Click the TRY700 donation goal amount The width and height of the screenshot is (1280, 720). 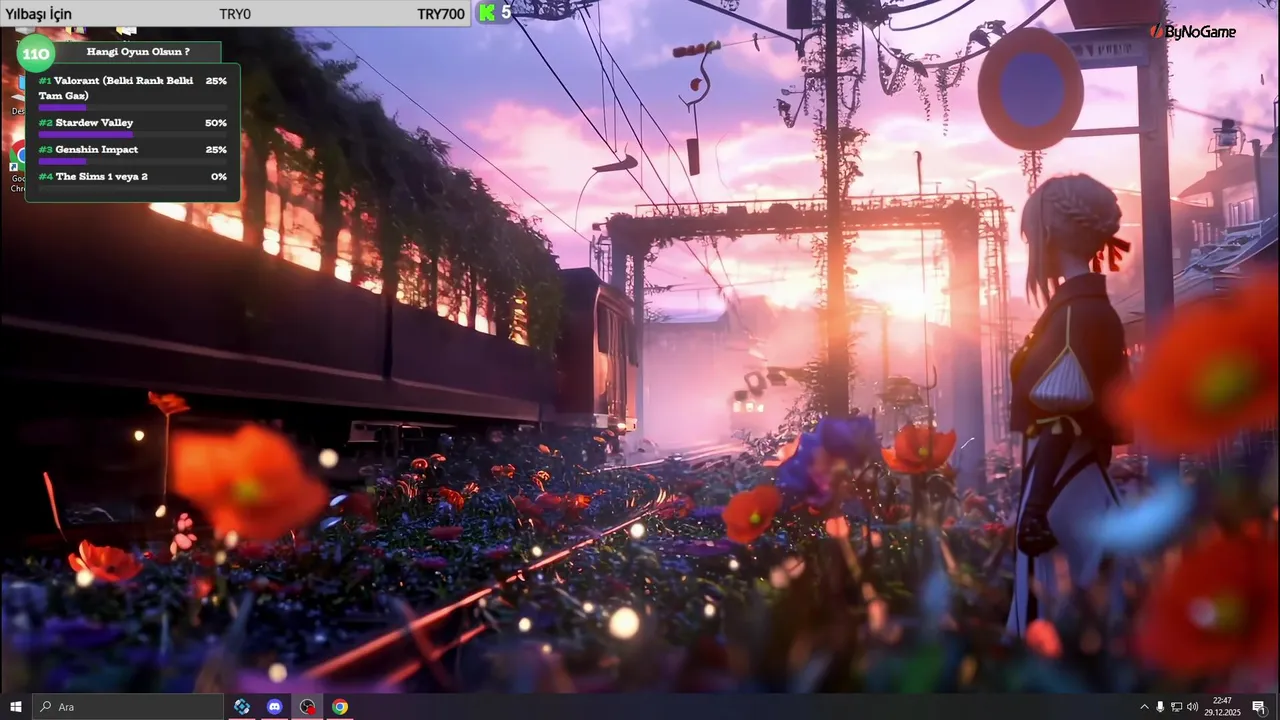point(441,14)
